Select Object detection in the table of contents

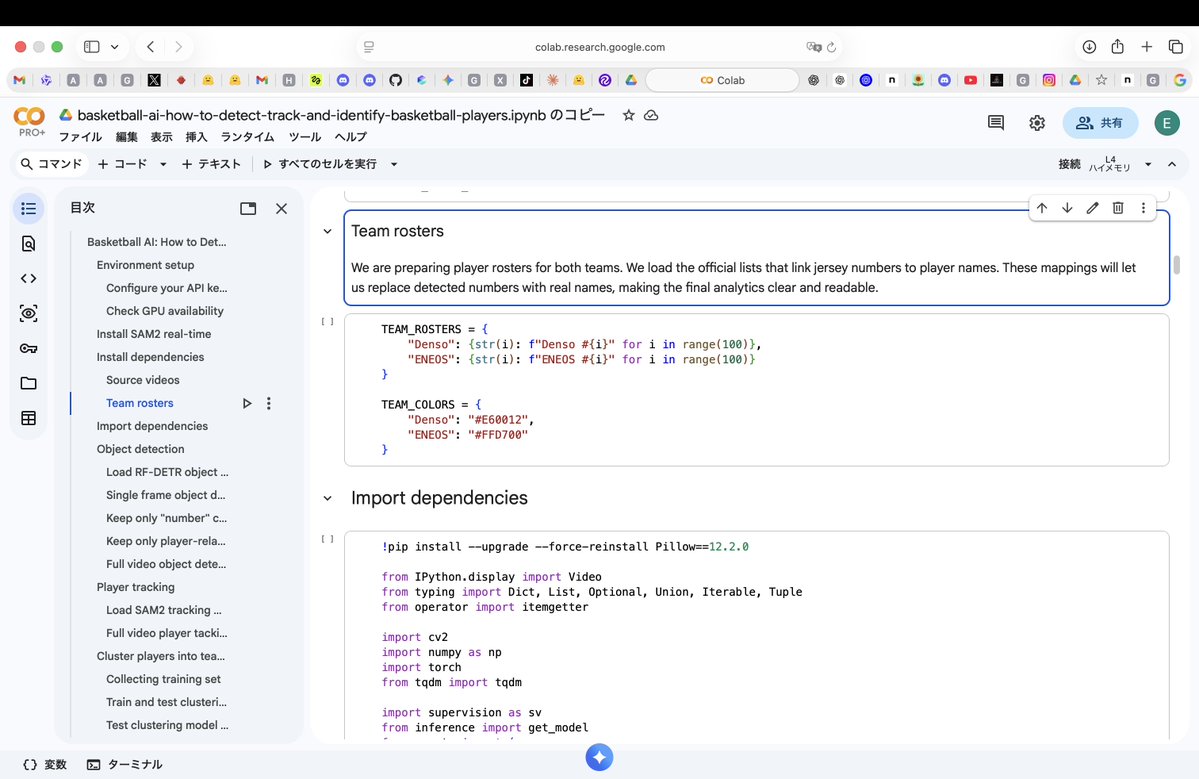141,449
